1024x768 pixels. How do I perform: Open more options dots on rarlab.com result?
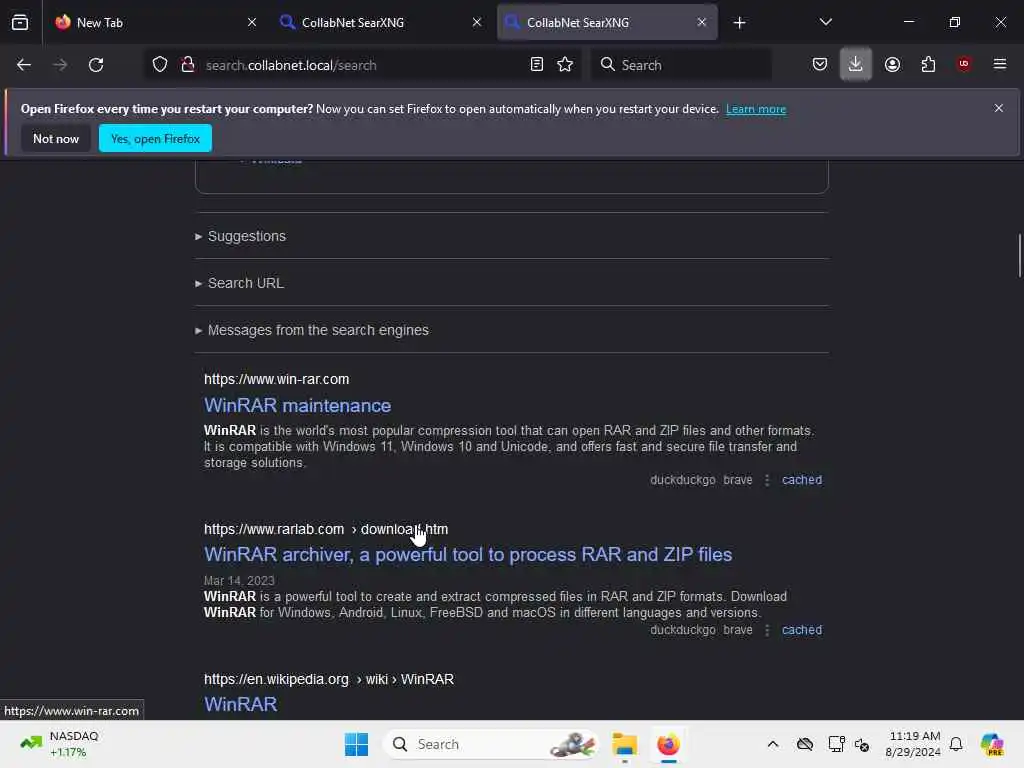click(x=767, y=630)
